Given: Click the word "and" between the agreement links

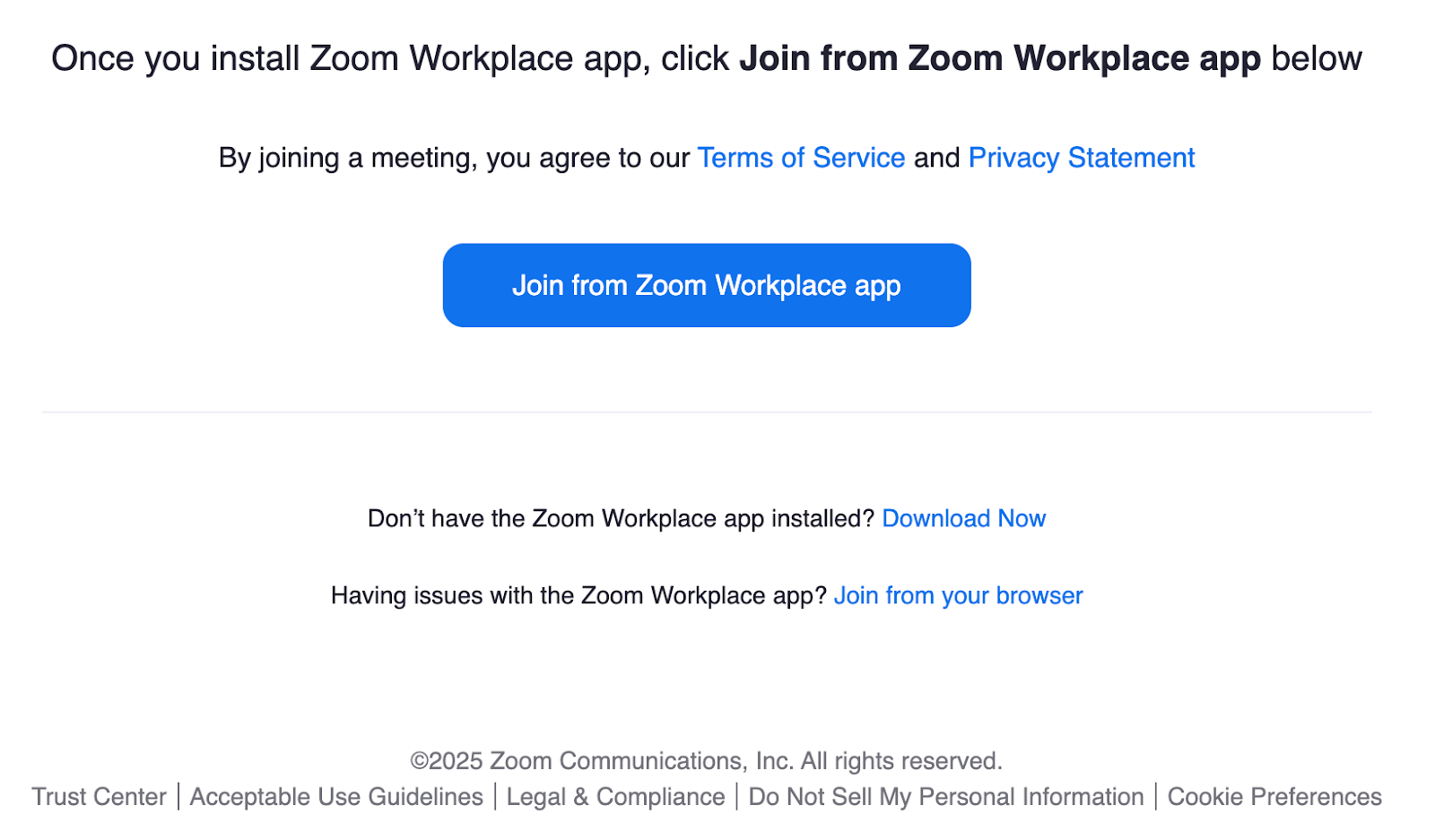Looking at the screenshot, I should (x=936, y=158).
